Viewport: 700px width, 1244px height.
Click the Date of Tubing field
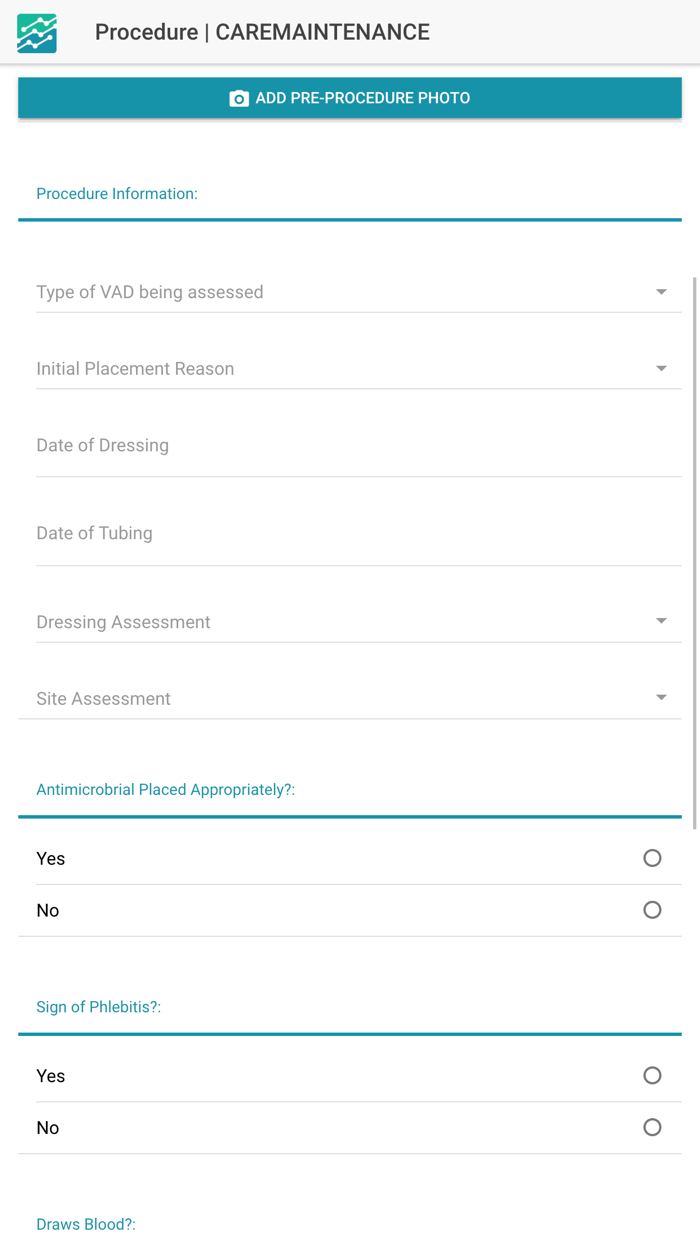coord(358,534)
